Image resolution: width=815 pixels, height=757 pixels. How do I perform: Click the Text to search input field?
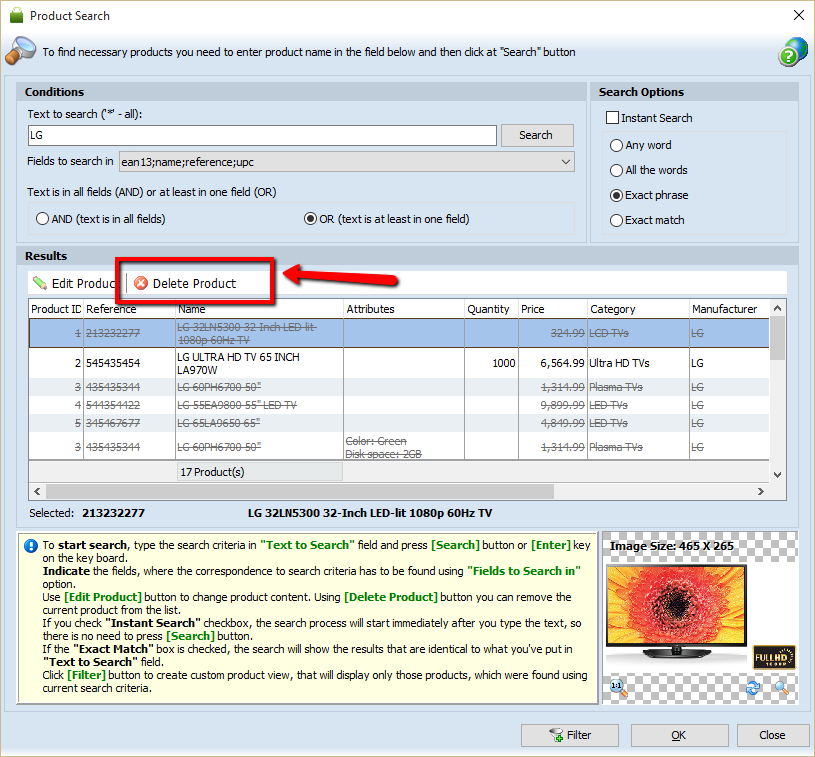click(x=262, y=135)
